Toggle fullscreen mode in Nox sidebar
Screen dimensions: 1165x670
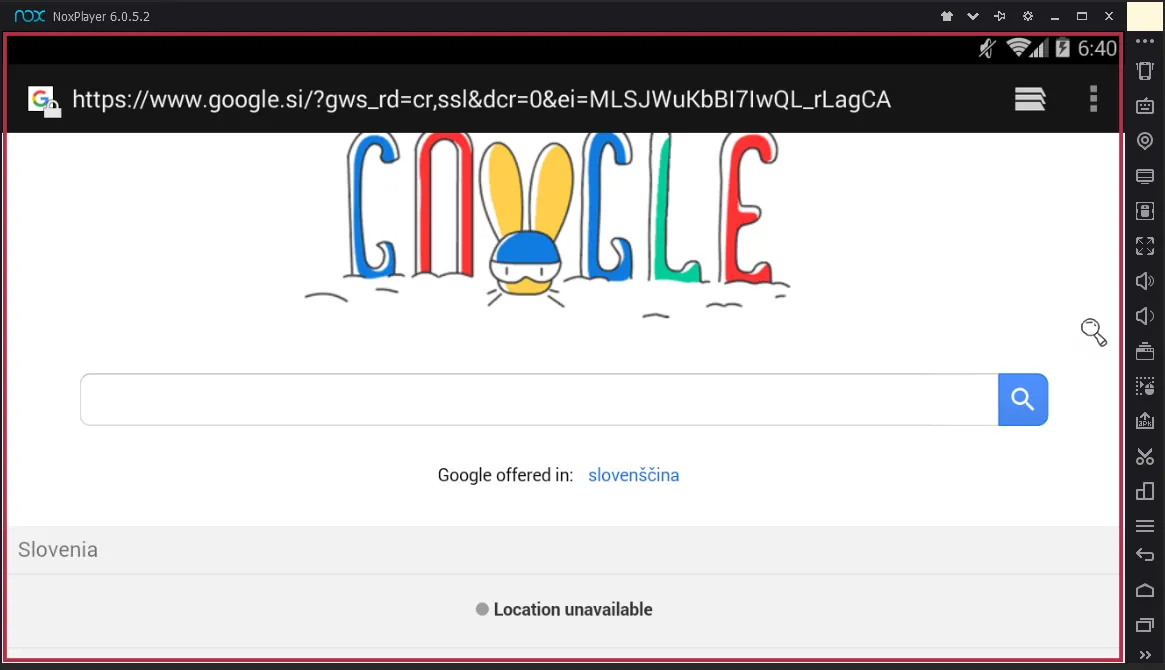pyautogui.click(x=1145, y=246)
